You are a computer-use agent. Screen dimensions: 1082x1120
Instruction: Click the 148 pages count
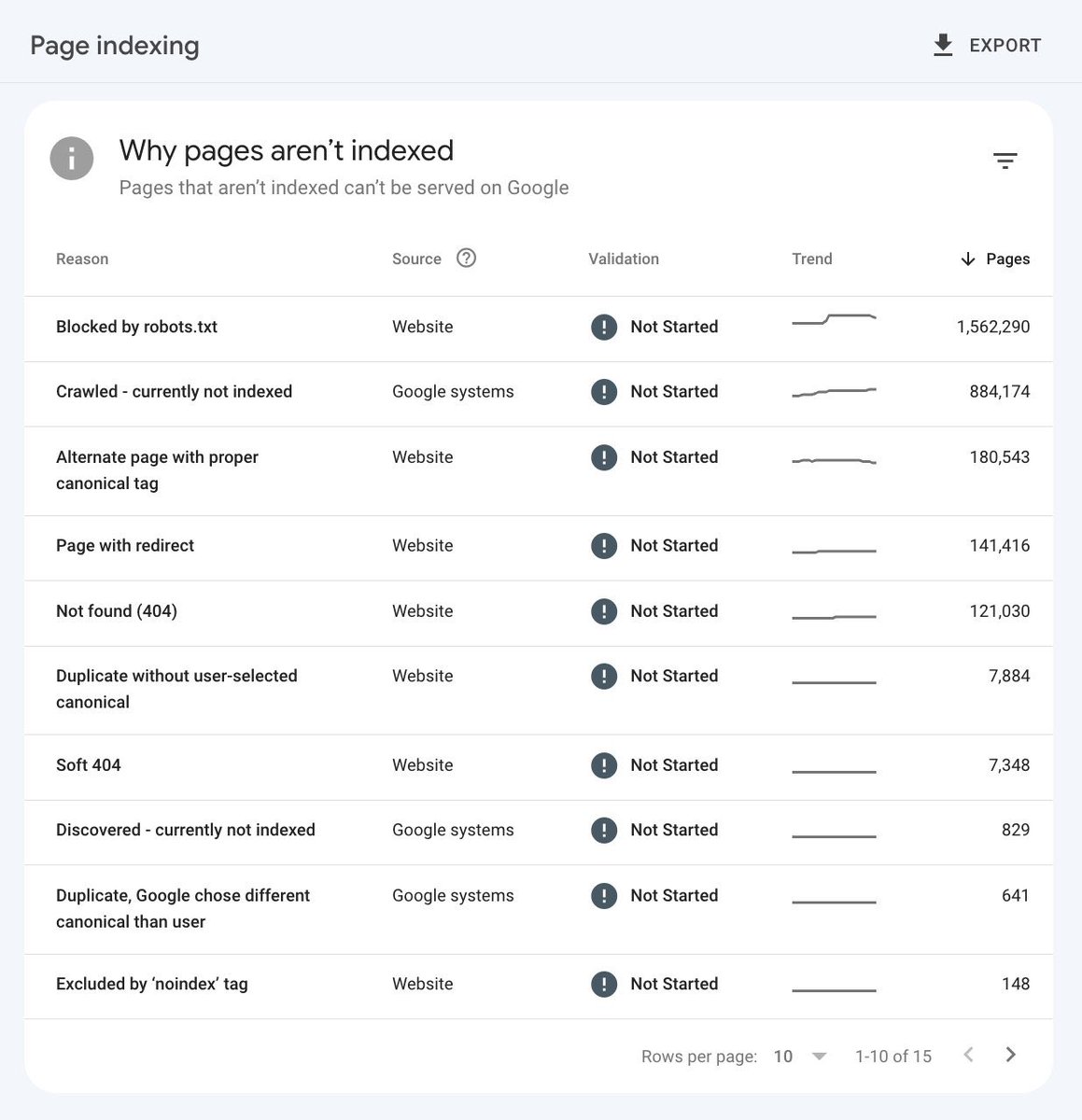pyautogui.click(x=1016, y=984)
